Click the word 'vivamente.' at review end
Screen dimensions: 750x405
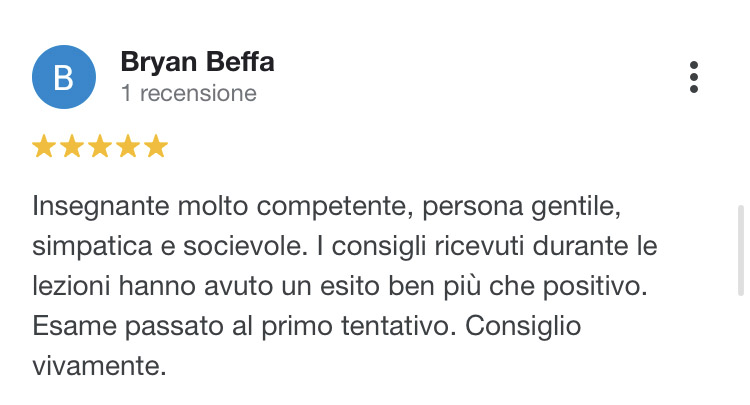tap(99, 366)
